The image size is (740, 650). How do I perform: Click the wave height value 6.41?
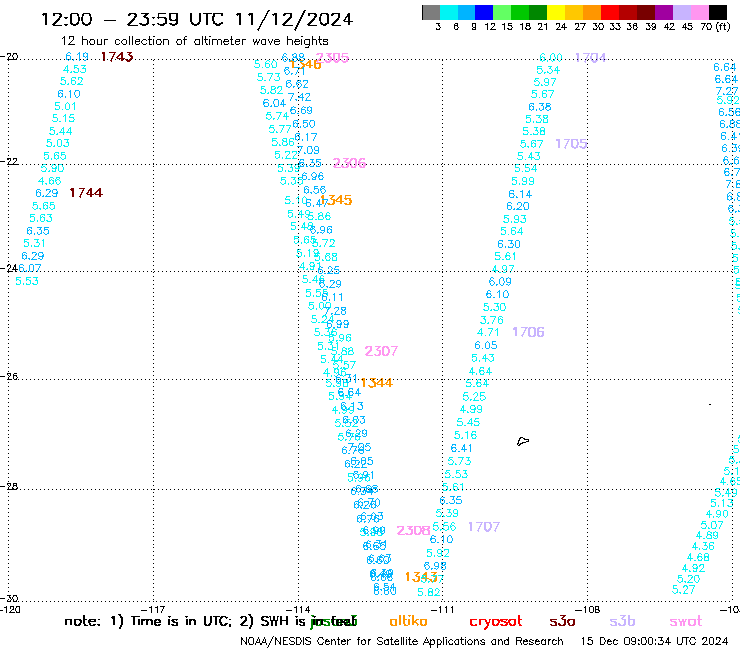tap(462, 448)
